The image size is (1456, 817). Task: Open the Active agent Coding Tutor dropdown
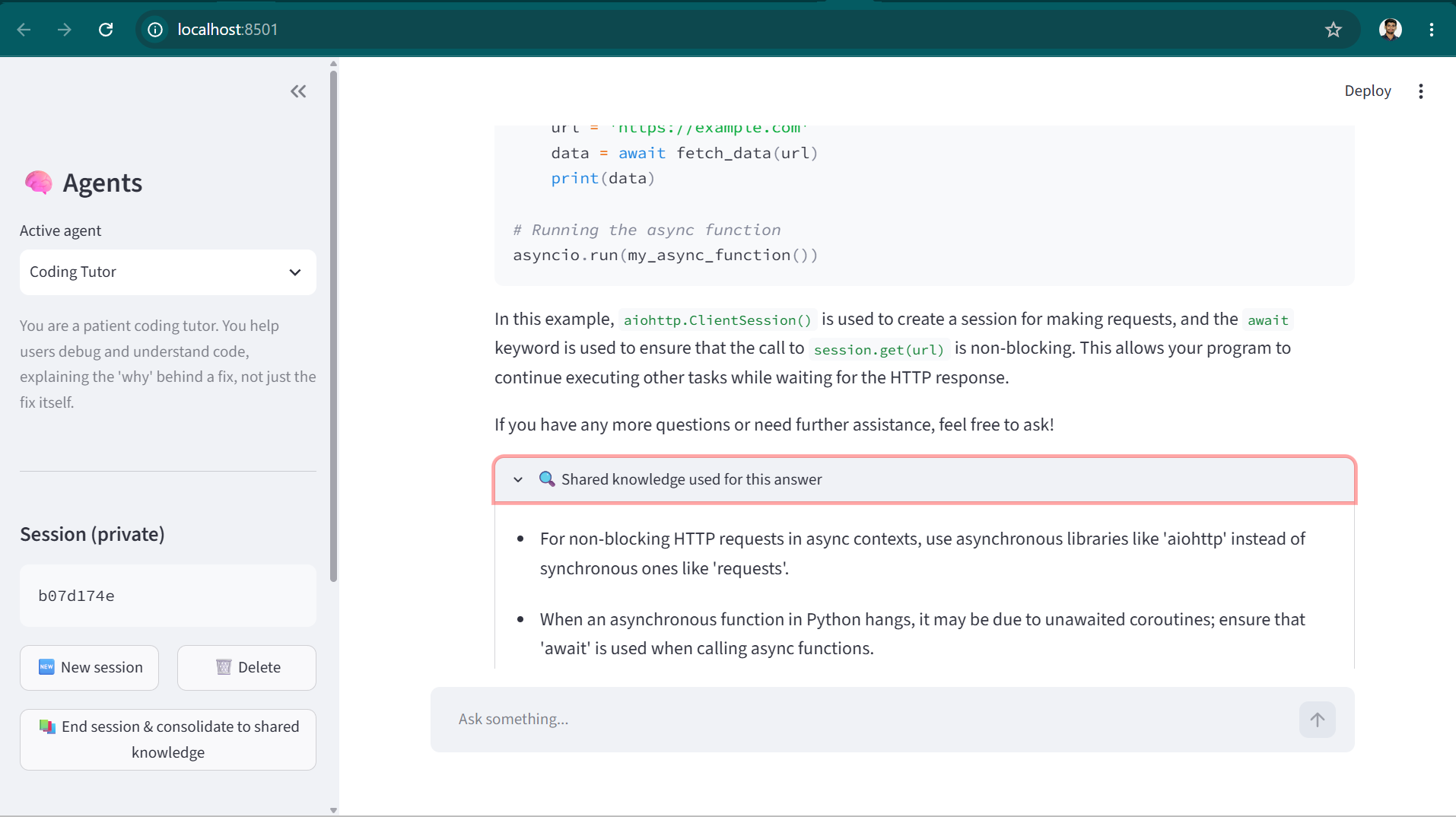[167, 272]
